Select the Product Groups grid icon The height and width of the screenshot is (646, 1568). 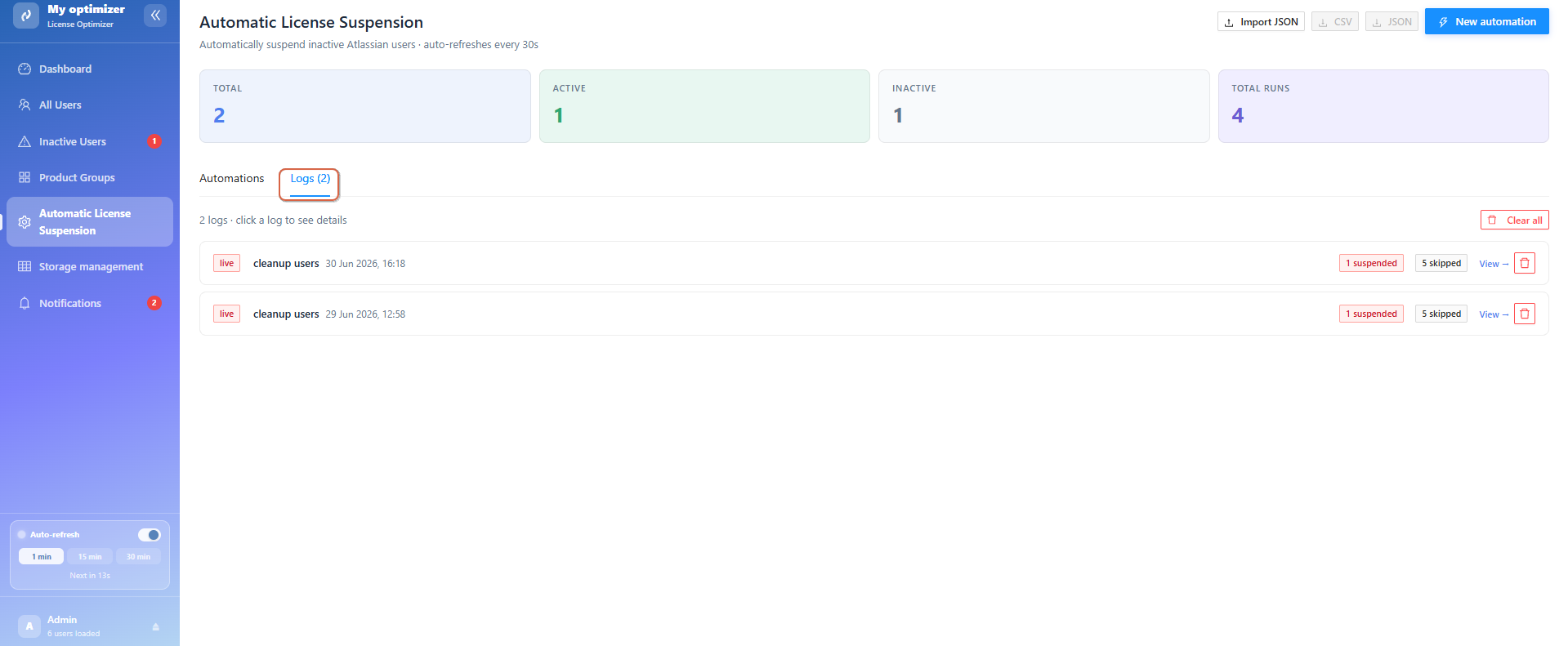25,177
